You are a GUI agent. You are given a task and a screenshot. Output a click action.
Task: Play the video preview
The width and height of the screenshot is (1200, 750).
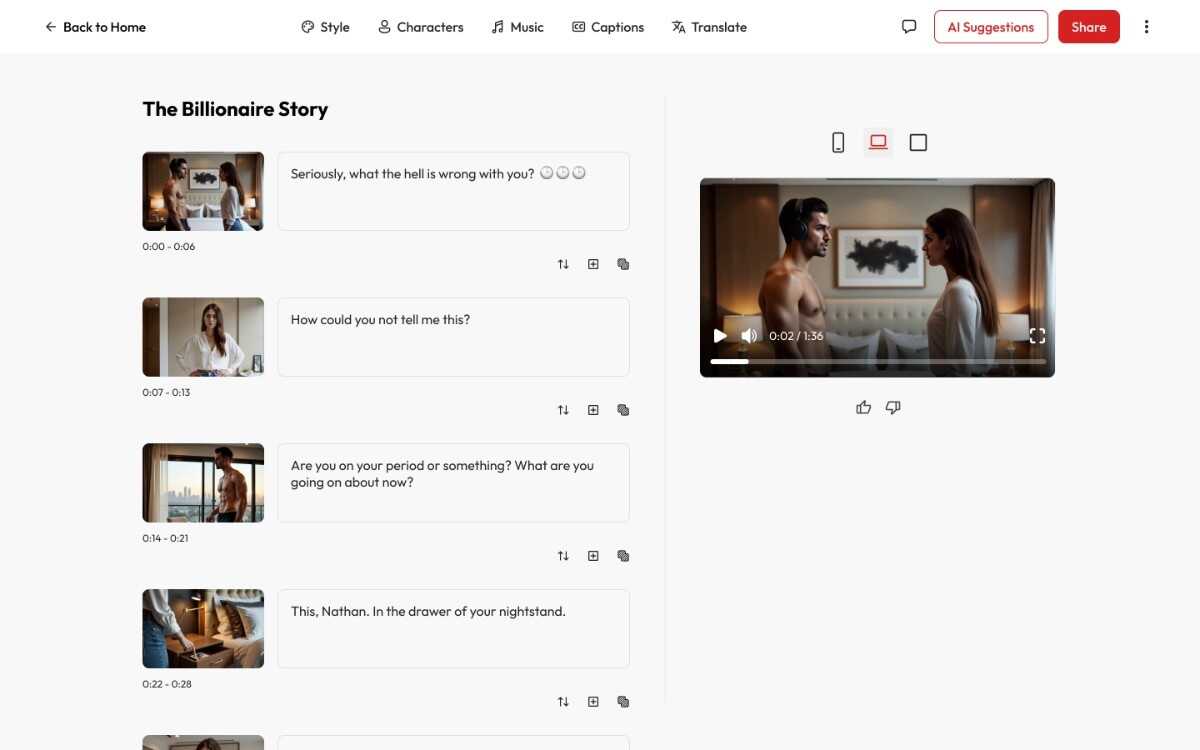coord(720,336)
